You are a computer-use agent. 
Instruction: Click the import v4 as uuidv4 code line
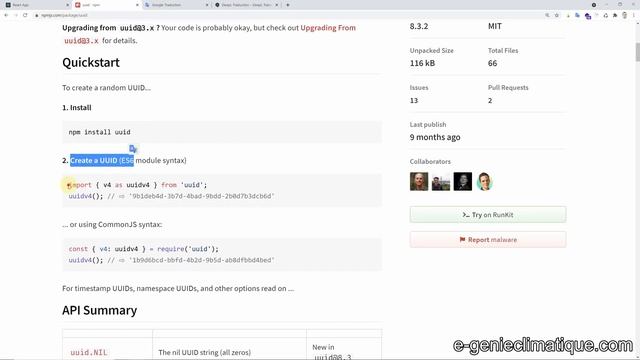click(x=138, y=185)
